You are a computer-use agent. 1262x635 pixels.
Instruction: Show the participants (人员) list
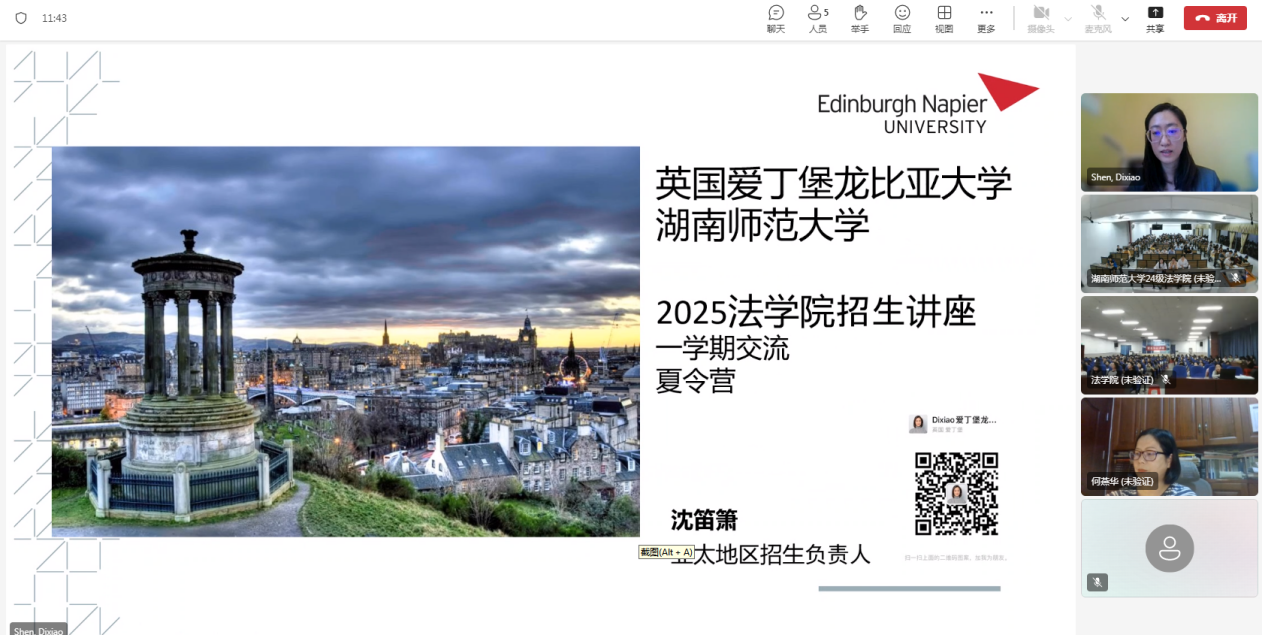click(x=817, y=18)
